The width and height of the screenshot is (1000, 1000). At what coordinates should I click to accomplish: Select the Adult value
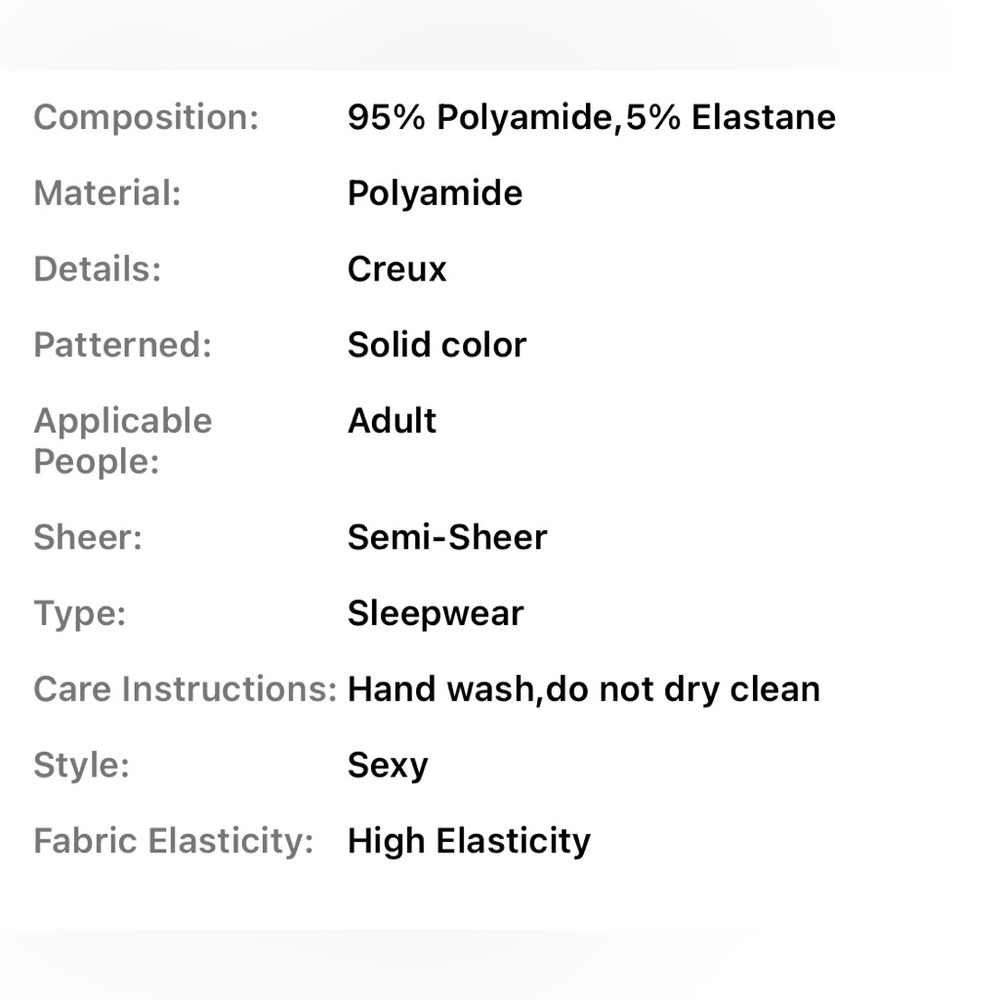(392, 421)
